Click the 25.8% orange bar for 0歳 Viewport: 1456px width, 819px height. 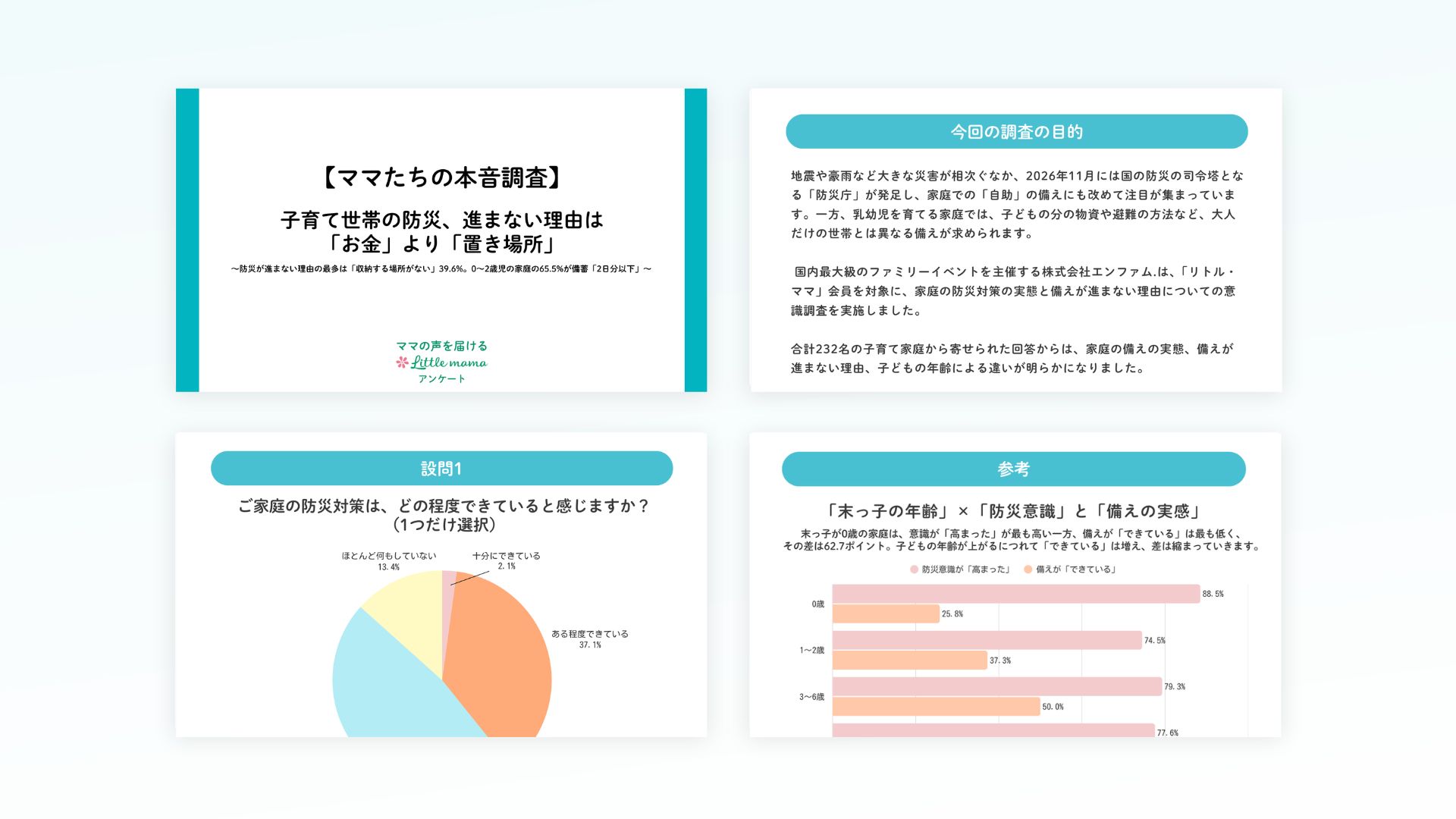pos(886,614)
